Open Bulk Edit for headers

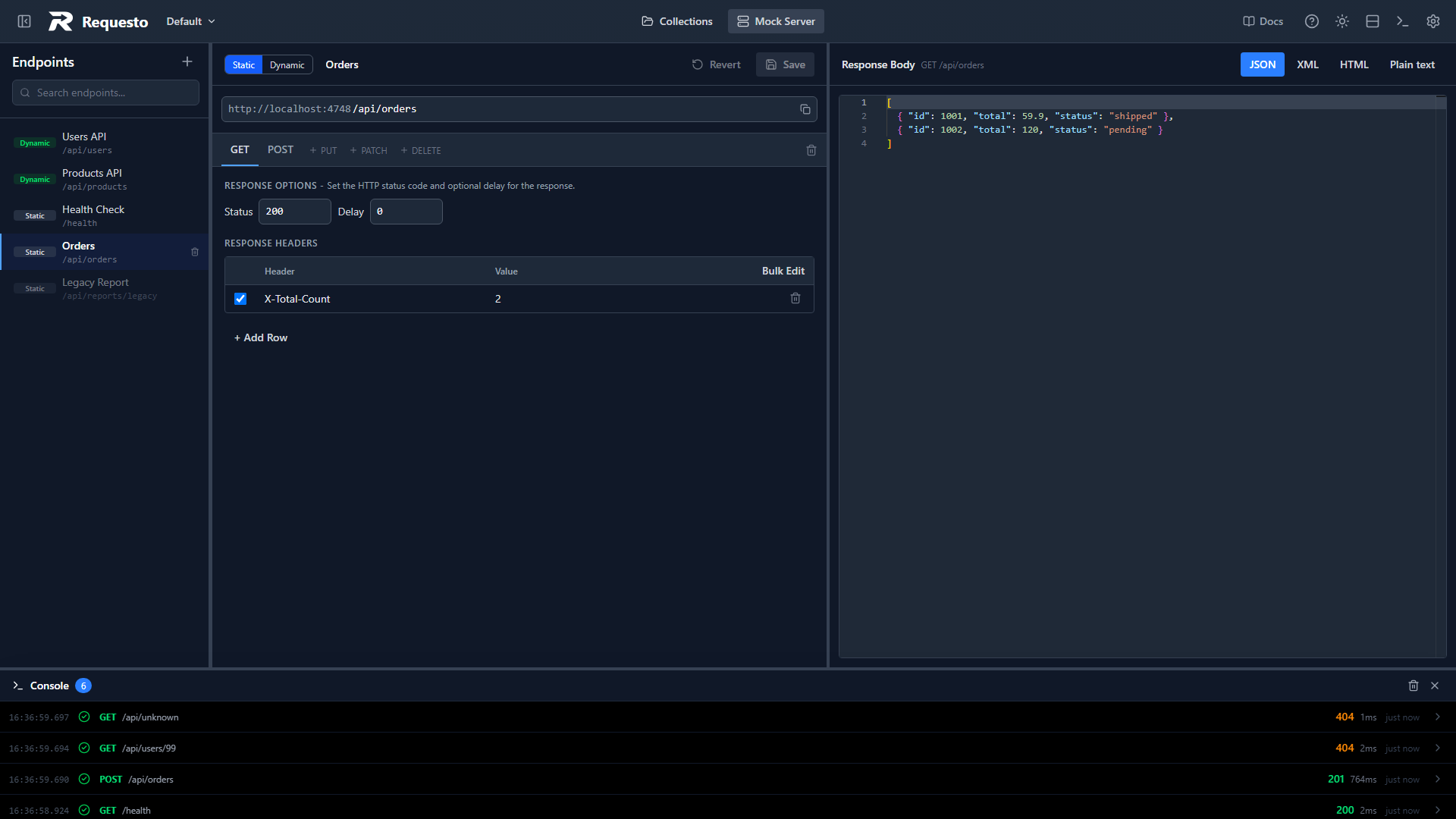(783, 271)
